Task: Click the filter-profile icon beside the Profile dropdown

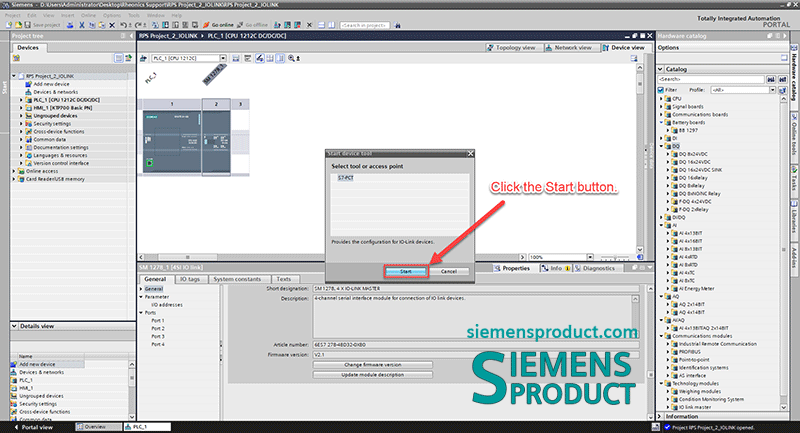Action: [782, 90]
